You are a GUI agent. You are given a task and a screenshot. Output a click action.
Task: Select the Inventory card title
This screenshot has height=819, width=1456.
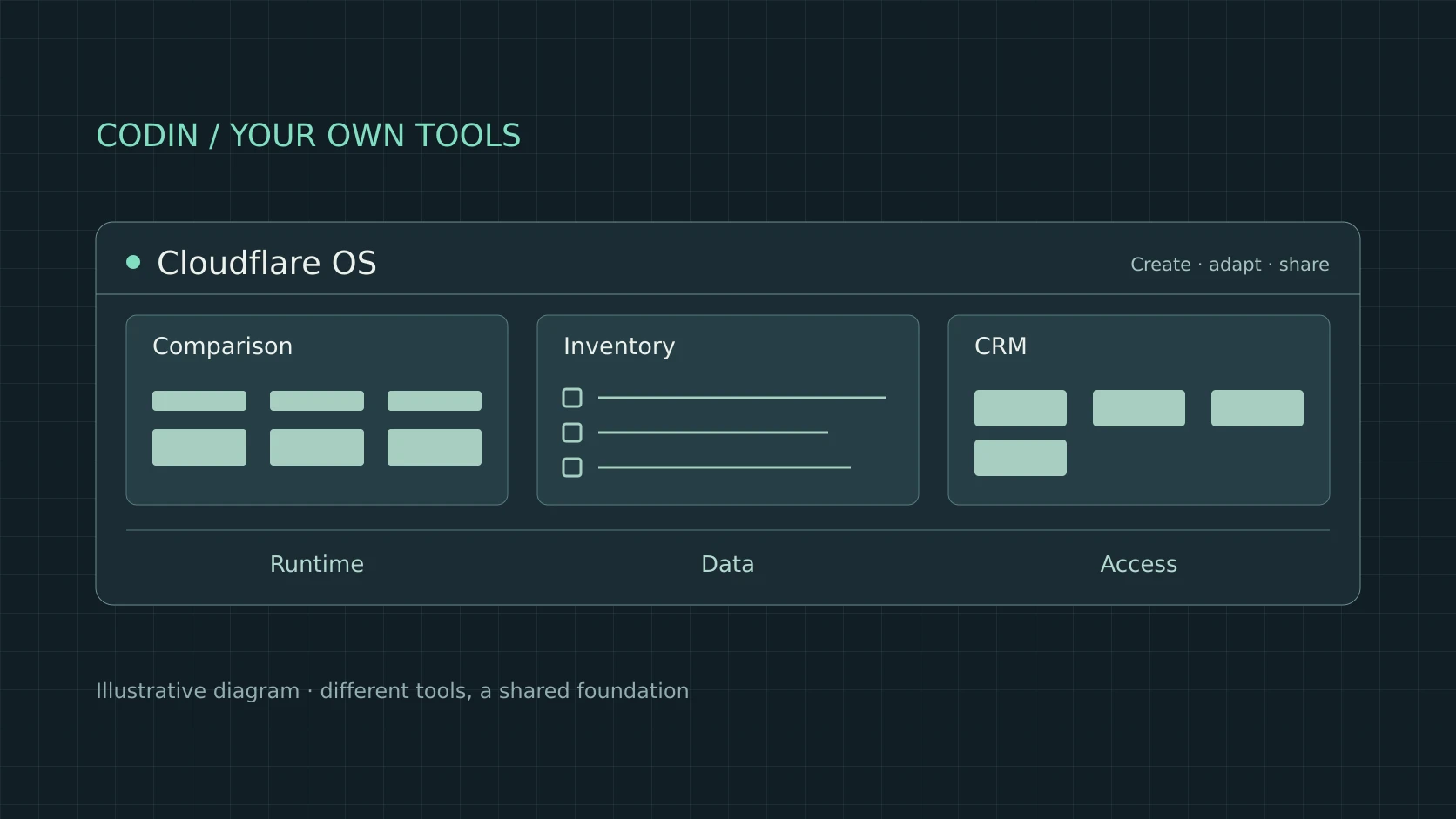pyautogui.click(x=619, y=346)
